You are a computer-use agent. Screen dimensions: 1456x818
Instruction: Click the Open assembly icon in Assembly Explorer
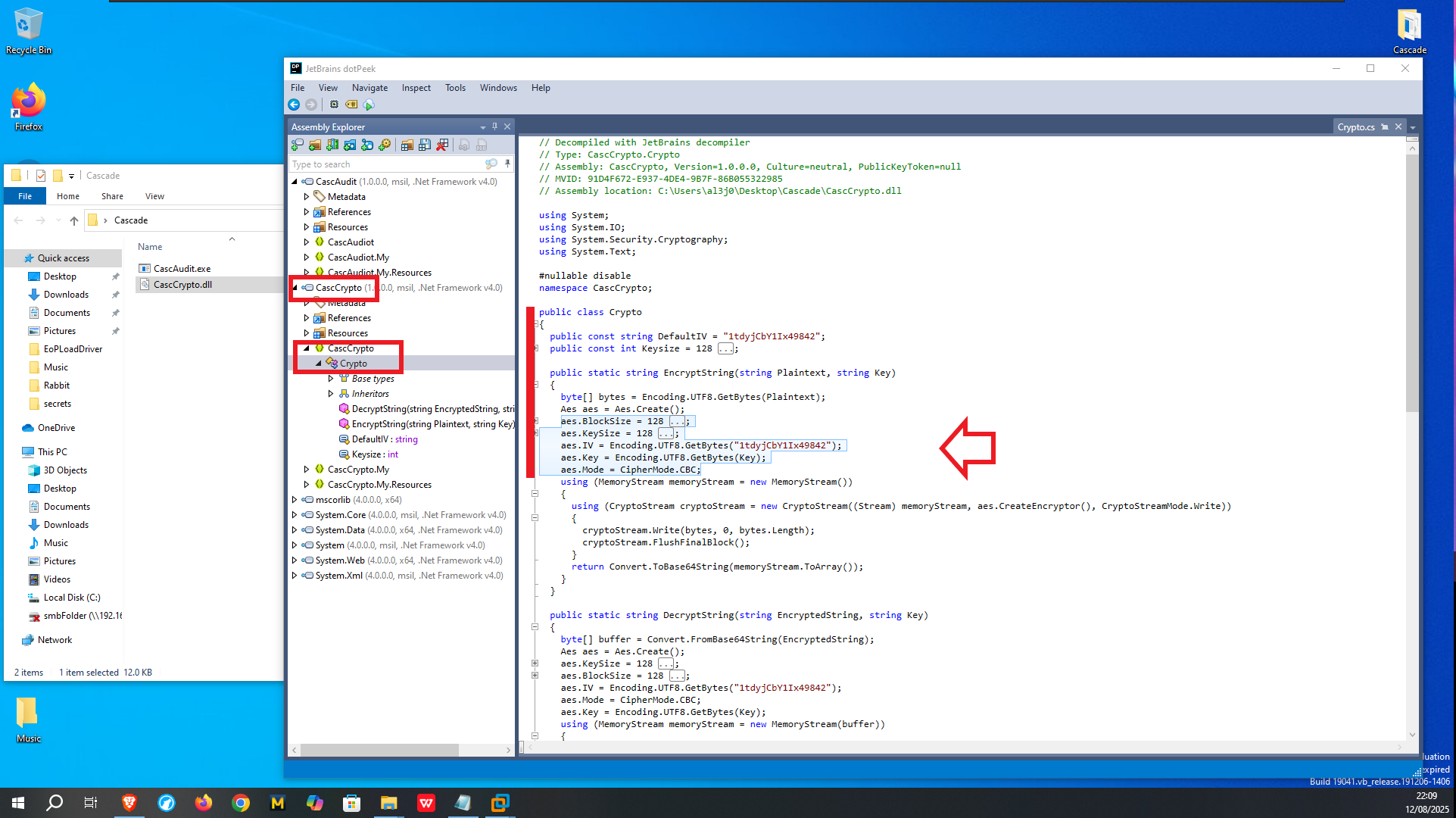click(298, 145)
